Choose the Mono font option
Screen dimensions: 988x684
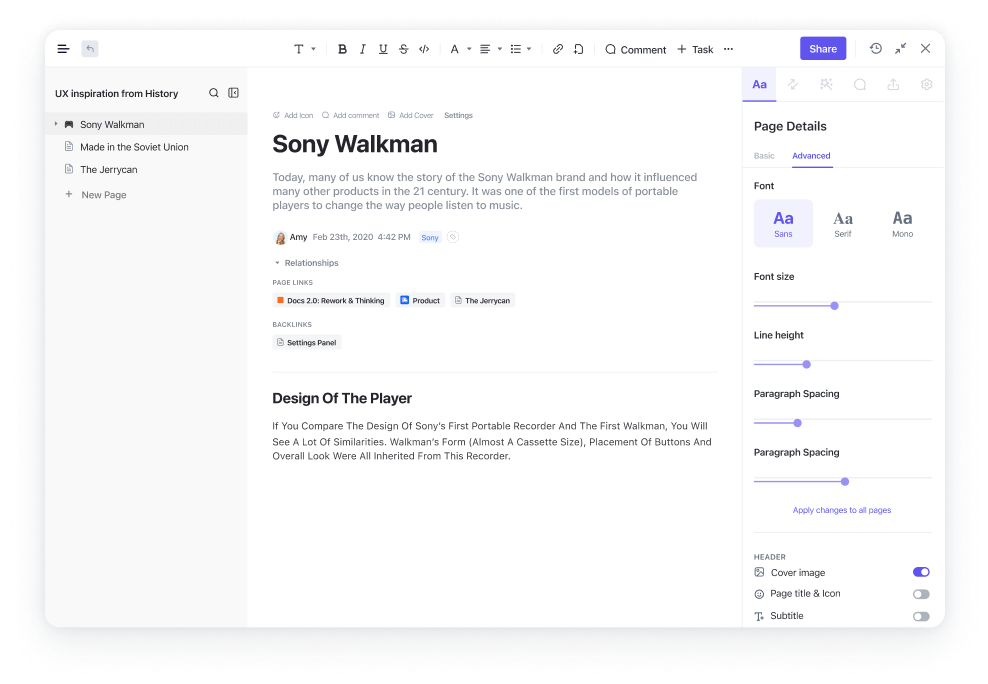902,224
